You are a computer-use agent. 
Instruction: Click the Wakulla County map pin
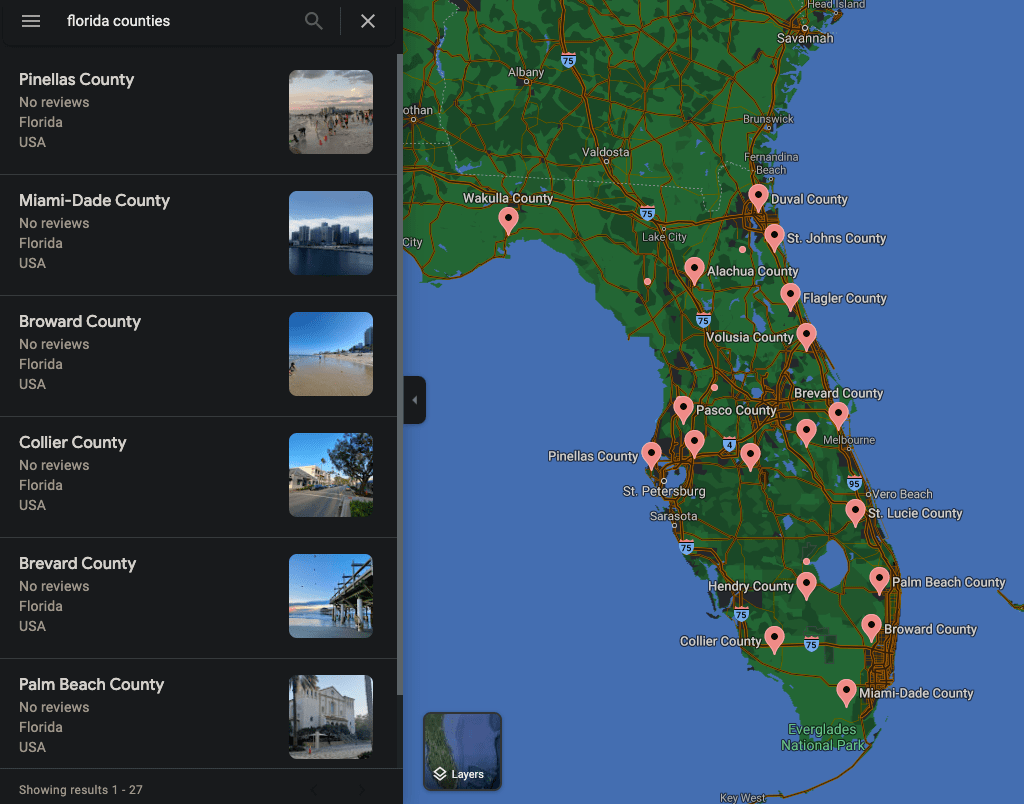pos(508,219)
